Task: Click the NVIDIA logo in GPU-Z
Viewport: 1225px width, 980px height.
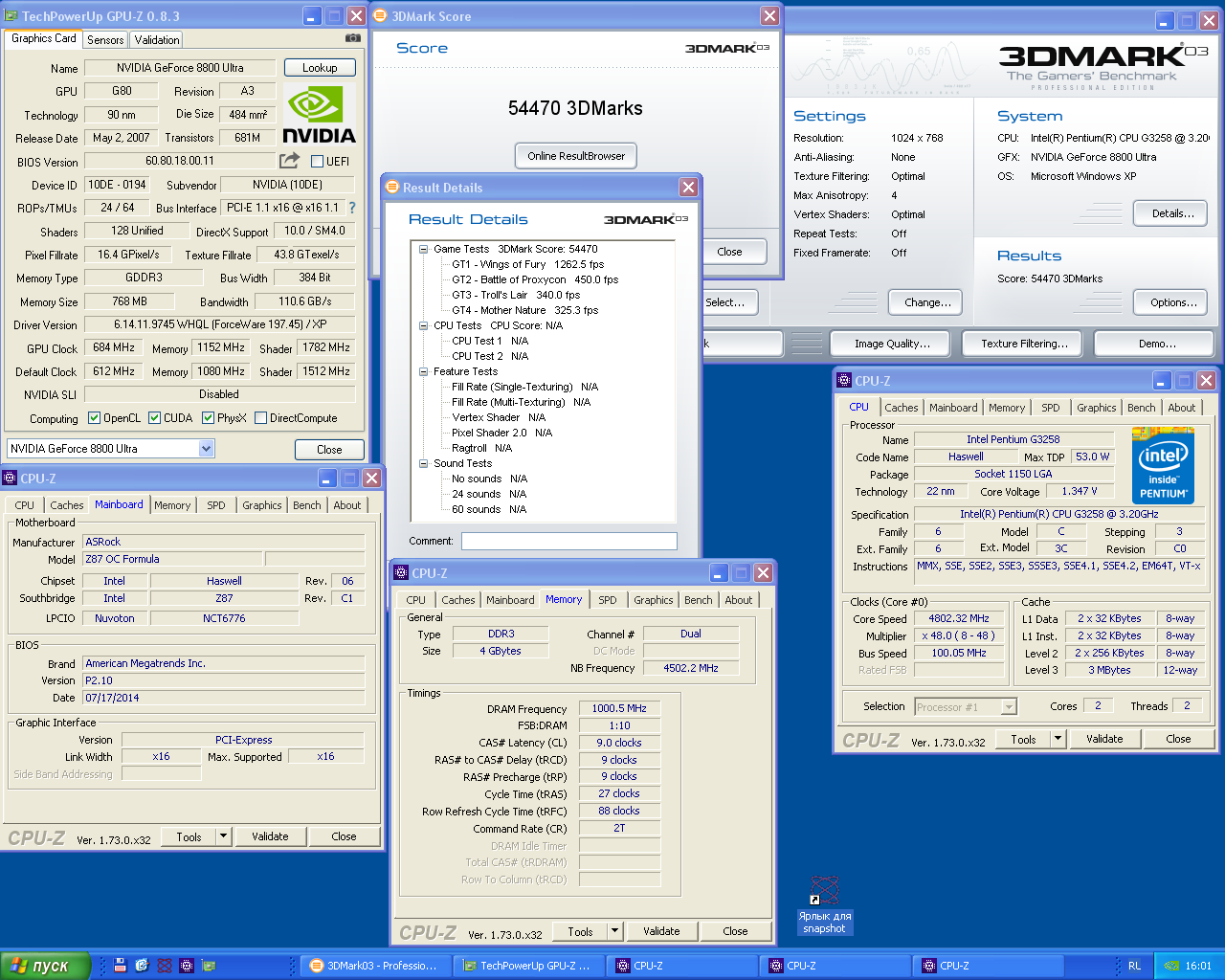Action: (x=320, y=114)
